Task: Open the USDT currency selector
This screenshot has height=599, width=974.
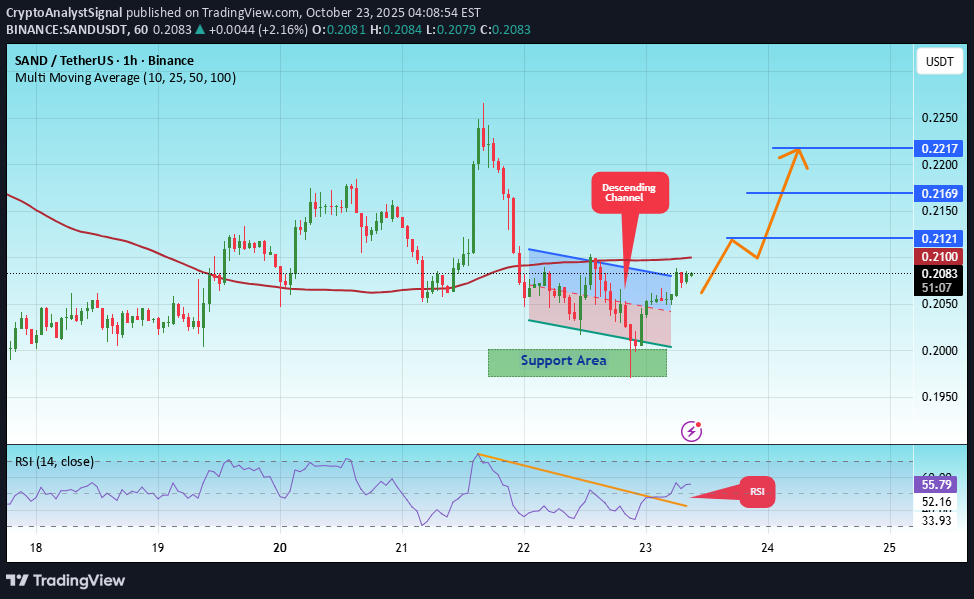Action: pyautogui.click(x=938, y=61)
